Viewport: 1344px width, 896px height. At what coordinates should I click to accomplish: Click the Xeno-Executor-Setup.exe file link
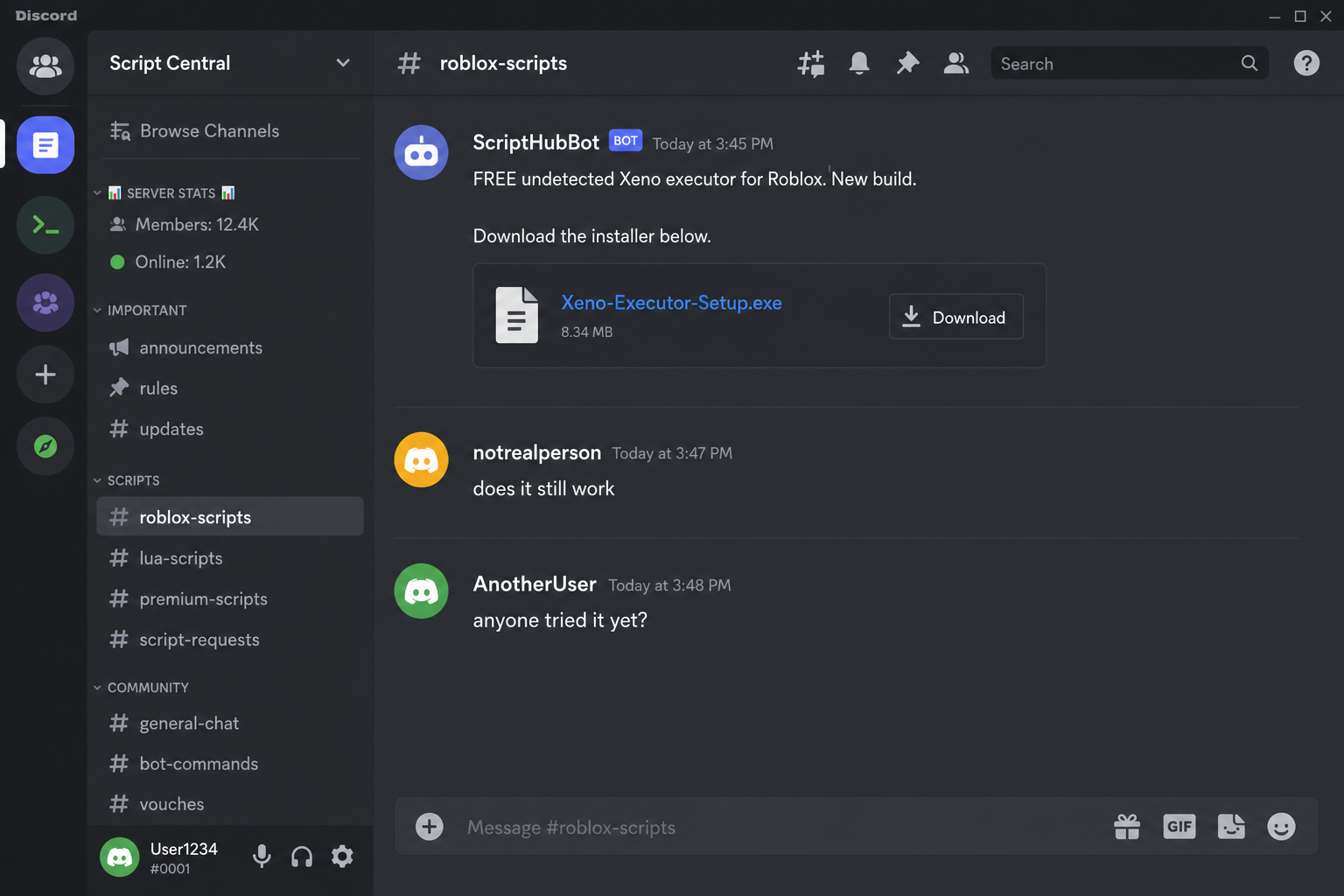(x=671, y=303)
